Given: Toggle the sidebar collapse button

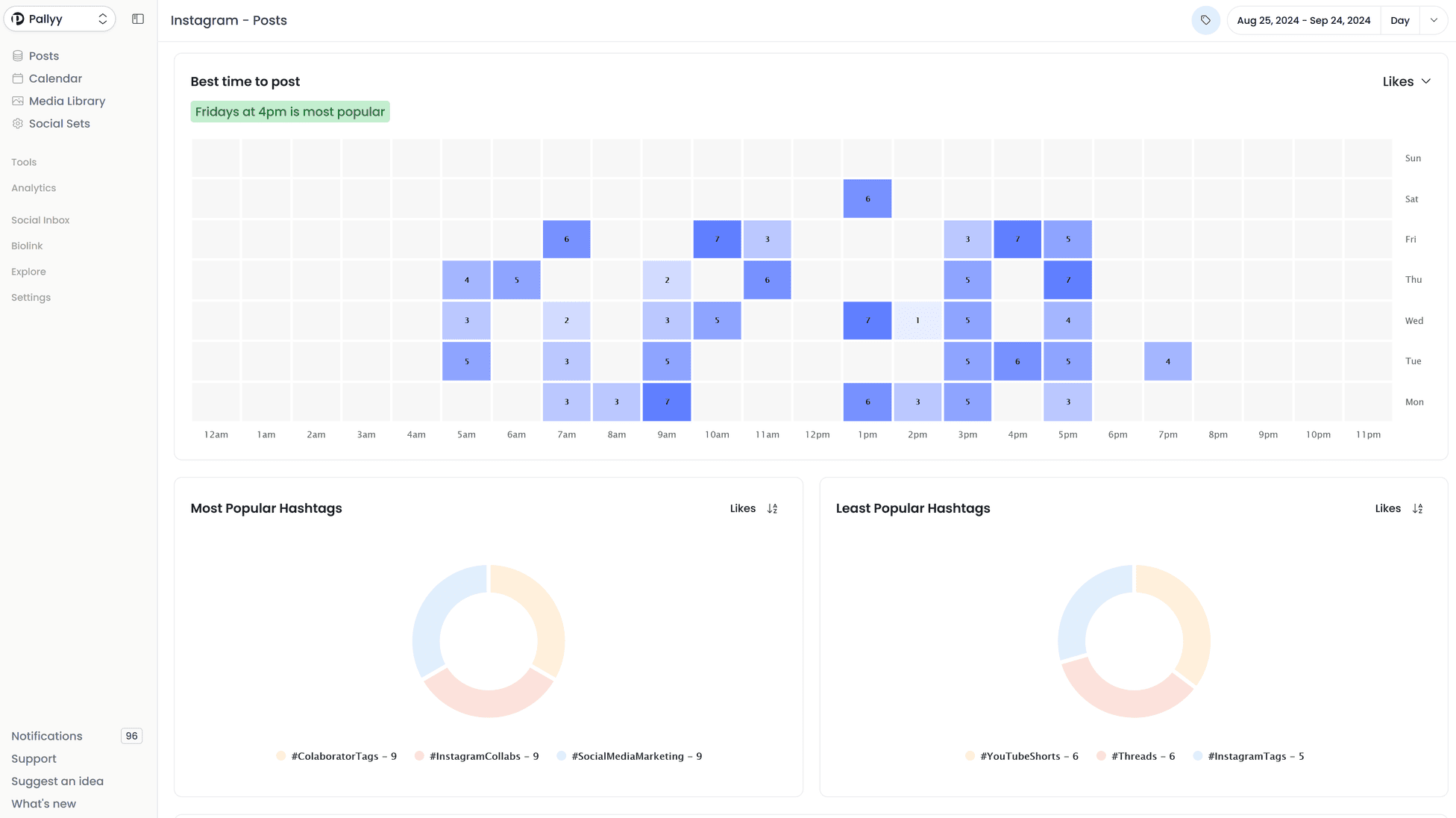Looking at the screenshot, I should coord(137,19).
